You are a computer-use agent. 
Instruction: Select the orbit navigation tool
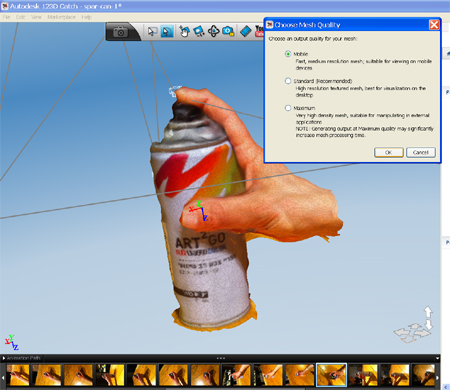(214, 31)
